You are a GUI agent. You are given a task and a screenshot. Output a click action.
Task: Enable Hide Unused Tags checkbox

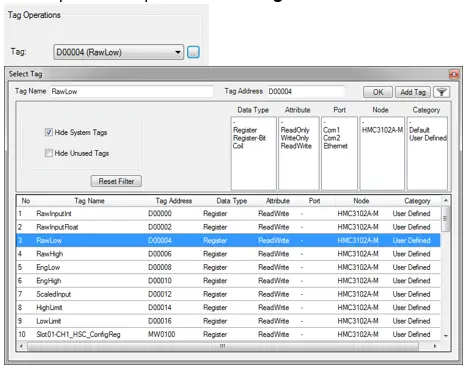point(49,153)
